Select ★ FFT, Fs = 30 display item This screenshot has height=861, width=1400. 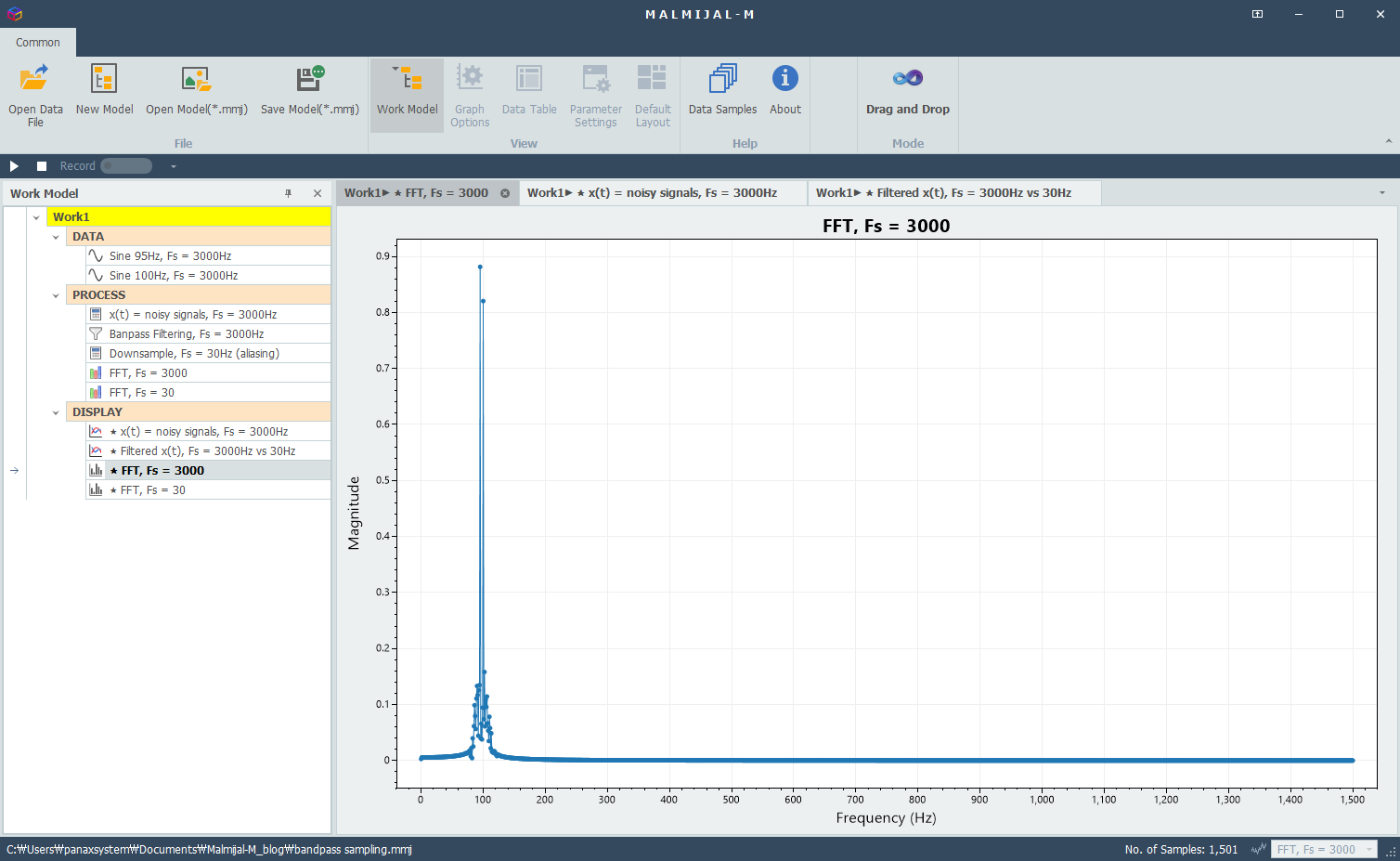click(208, 490)
